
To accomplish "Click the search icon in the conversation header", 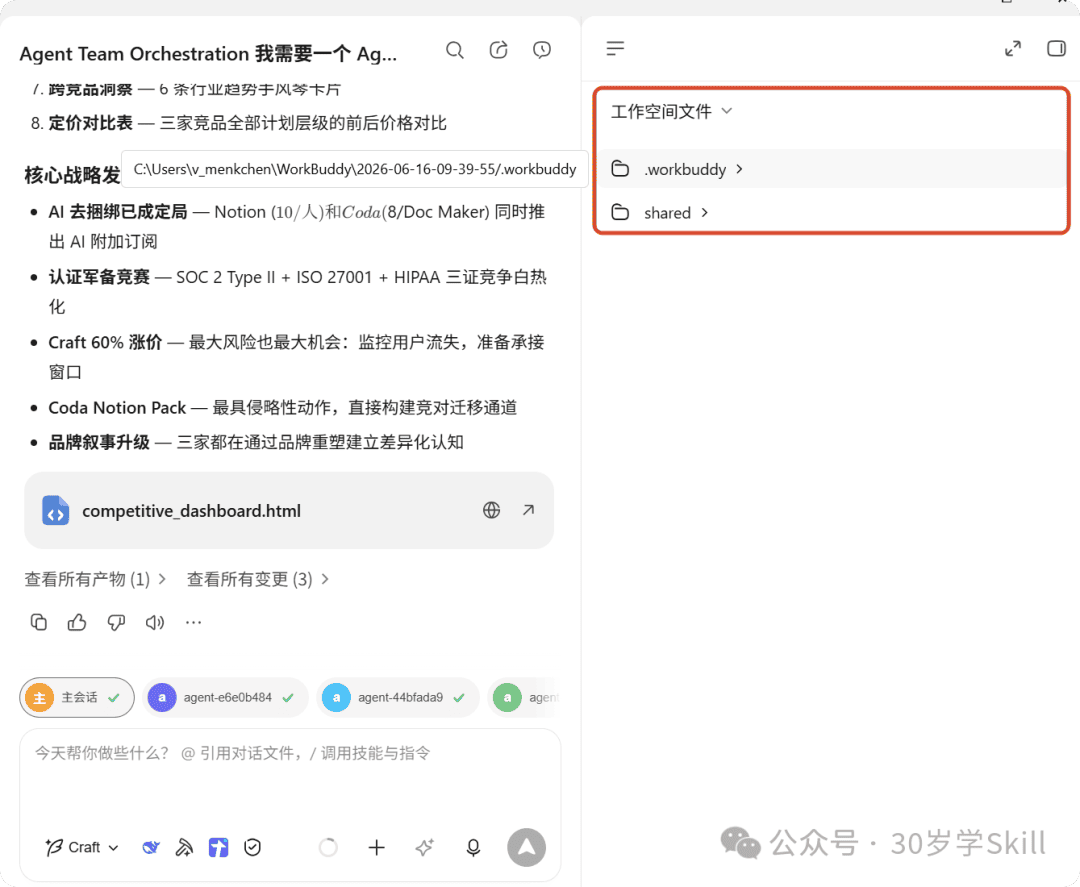I will [455, 50].
